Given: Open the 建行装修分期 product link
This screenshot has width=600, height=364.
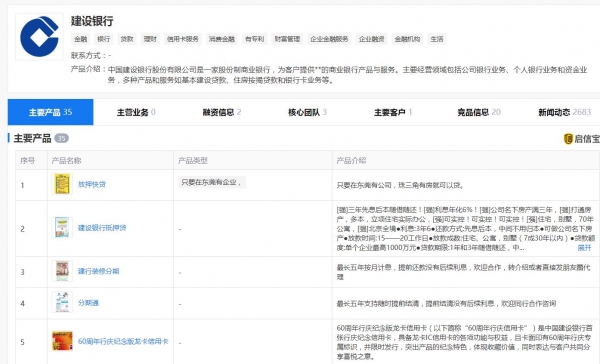Looking at the screenshot, I should 99,271.
